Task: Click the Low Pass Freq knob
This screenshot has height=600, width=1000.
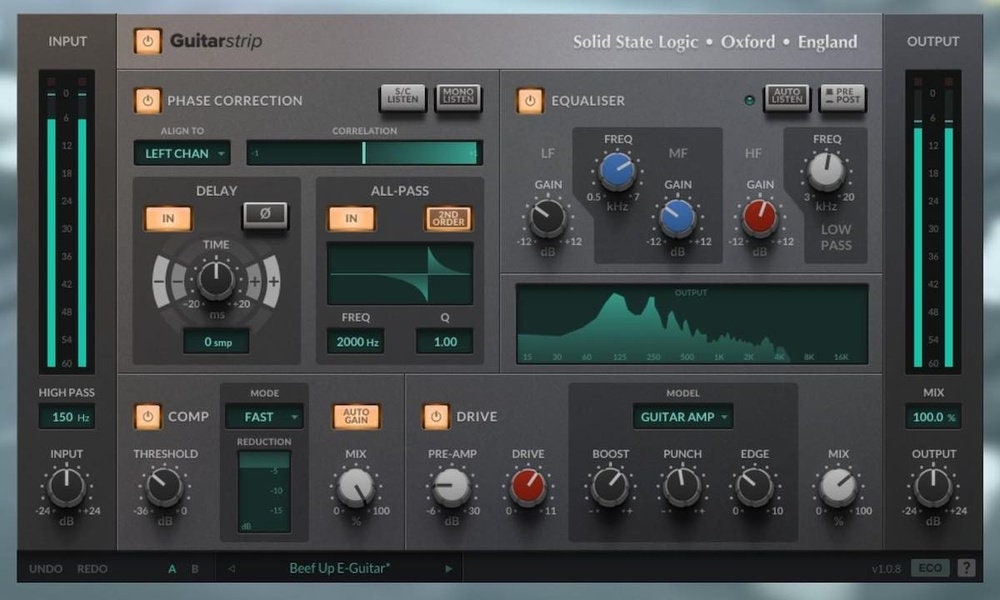Action: [x=827, y=172]
